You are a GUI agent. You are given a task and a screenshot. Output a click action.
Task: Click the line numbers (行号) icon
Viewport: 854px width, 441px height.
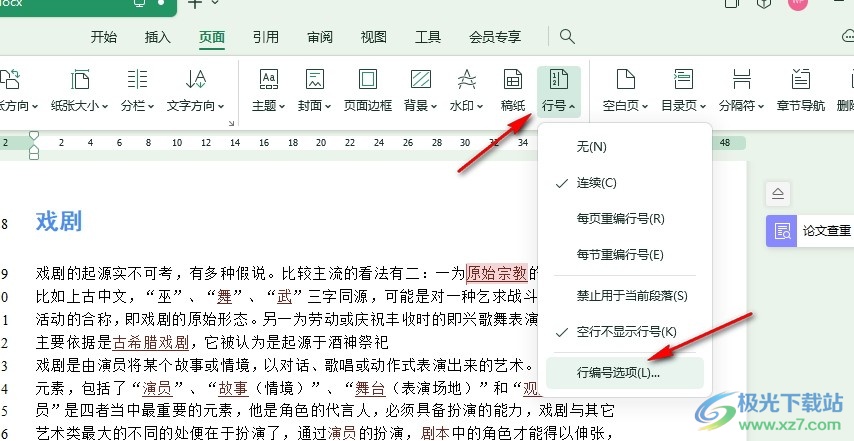point(558,79)
